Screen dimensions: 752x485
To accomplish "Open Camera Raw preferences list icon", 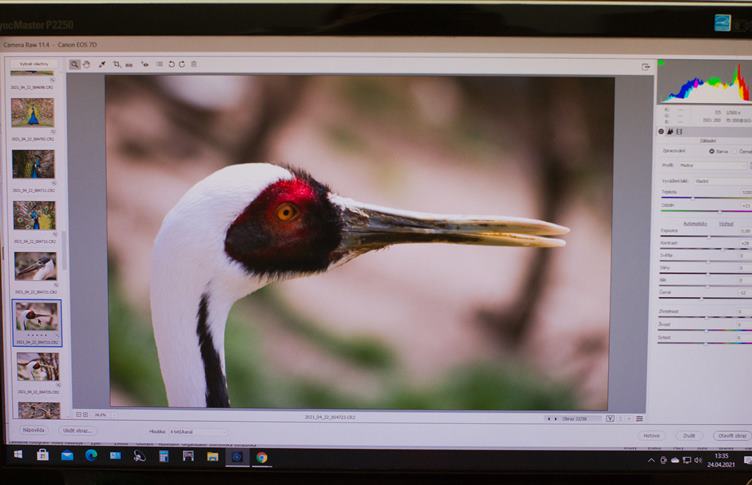I will pyautogui.click(x=159, y=64).
